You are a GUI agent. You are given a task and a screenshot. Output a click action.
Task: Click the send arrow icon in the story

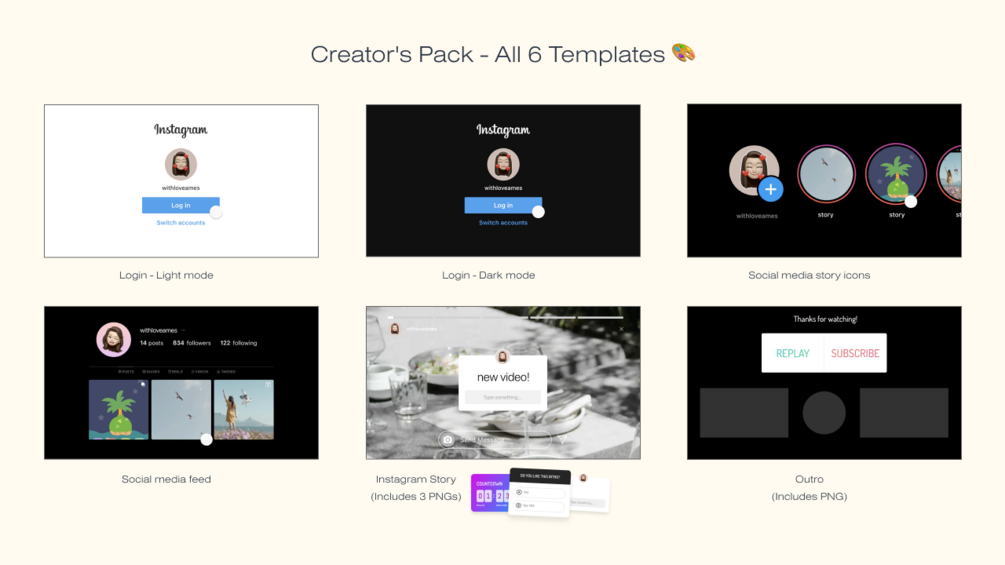click(562, 439)
